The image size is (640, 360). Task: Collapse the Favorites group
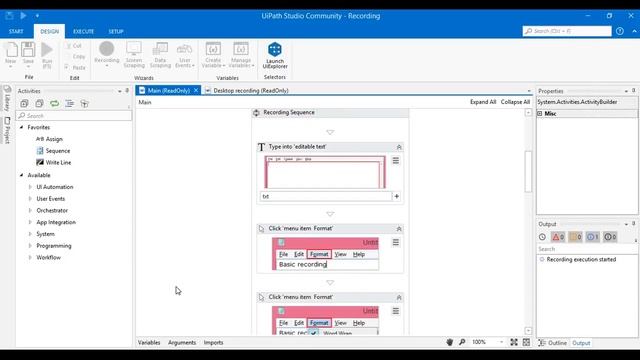click(22, 127)
